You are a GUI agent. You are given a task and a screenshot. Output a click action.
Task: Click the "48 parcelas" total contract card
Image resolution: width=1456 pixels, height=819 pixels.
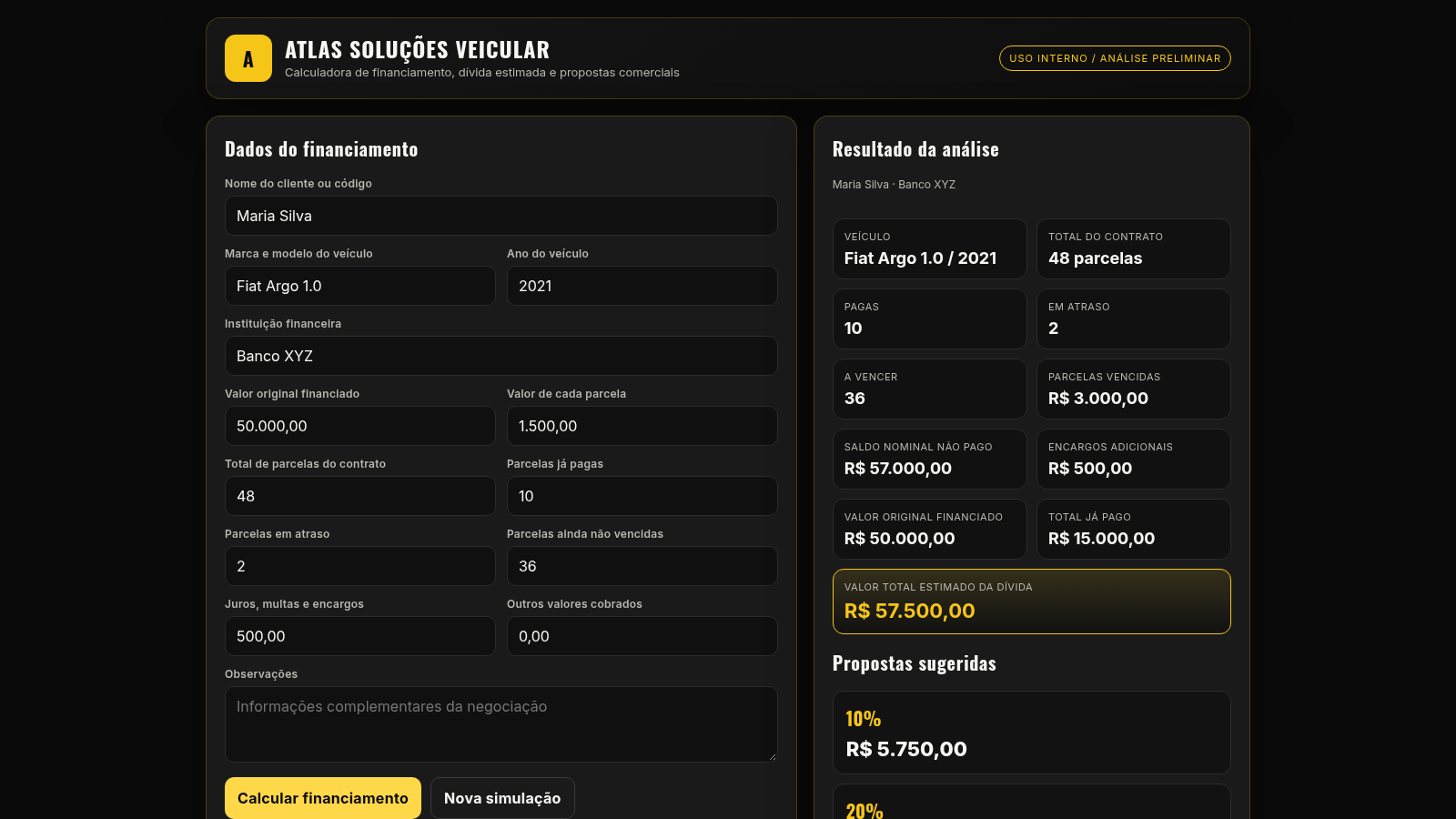coord(1134,248)
